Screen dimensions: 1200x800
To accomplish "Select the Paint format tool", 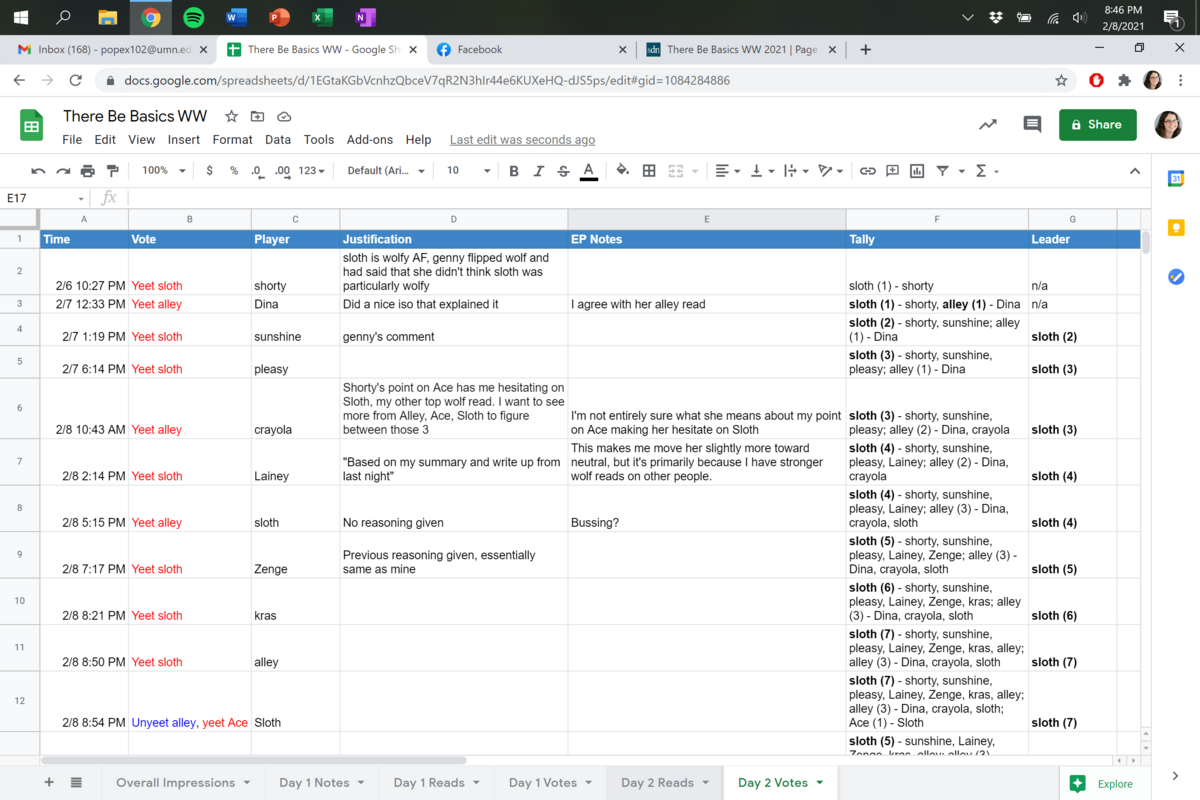I will [112, 171].
